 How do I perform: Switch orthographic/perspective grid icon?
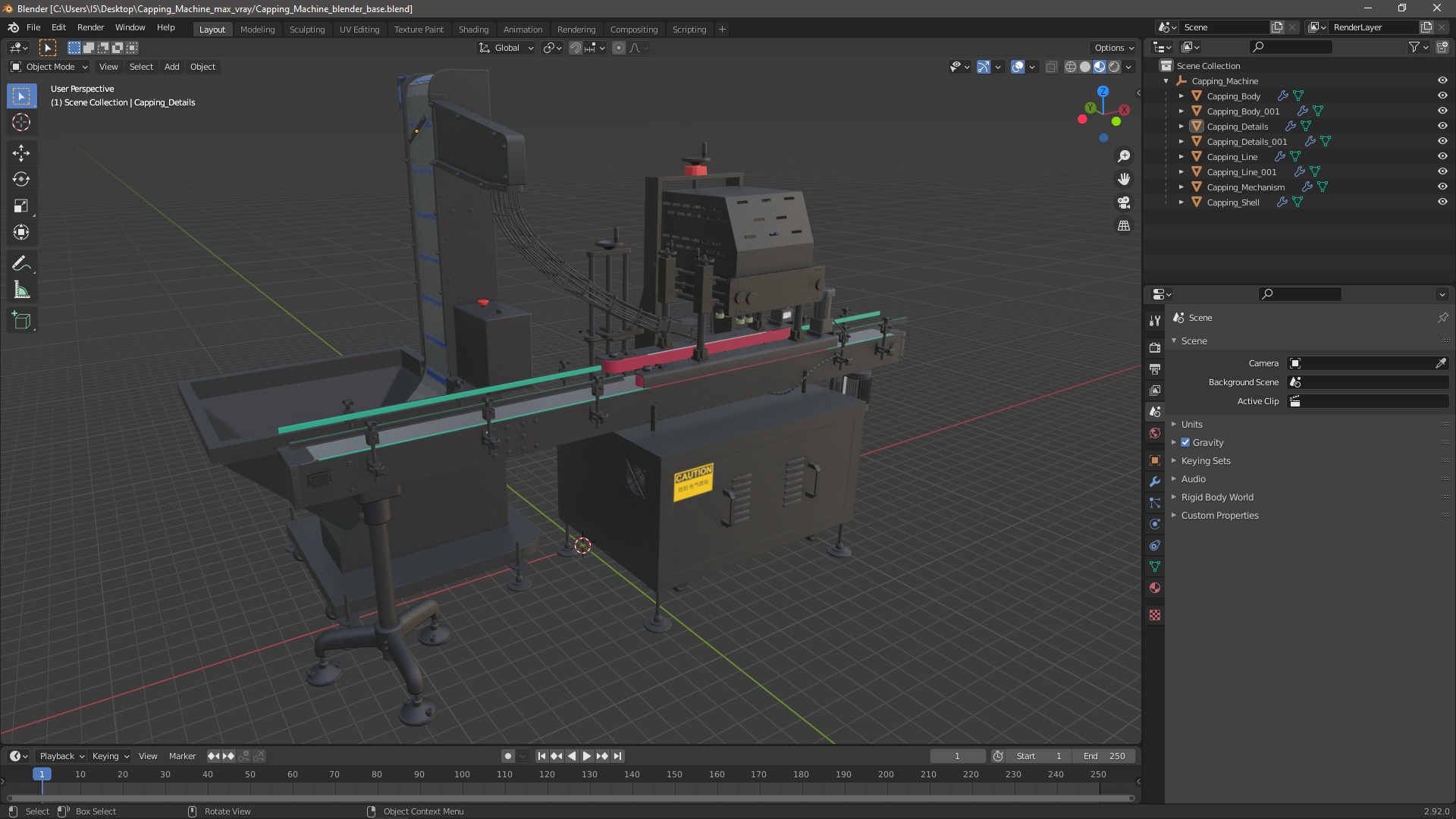click(1124, 226)
